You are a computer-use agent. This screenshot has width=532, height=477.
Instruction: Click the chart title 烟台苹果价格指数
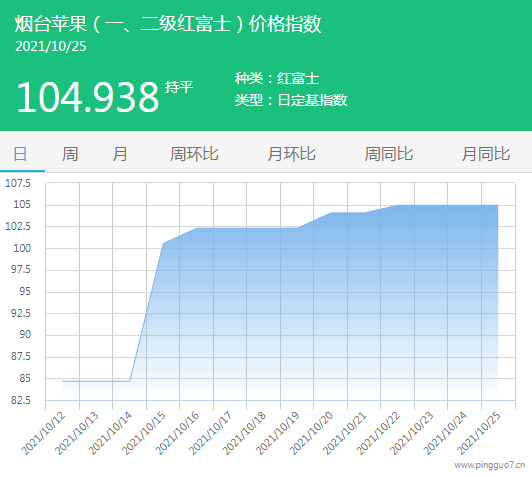(x=168, y=24)
